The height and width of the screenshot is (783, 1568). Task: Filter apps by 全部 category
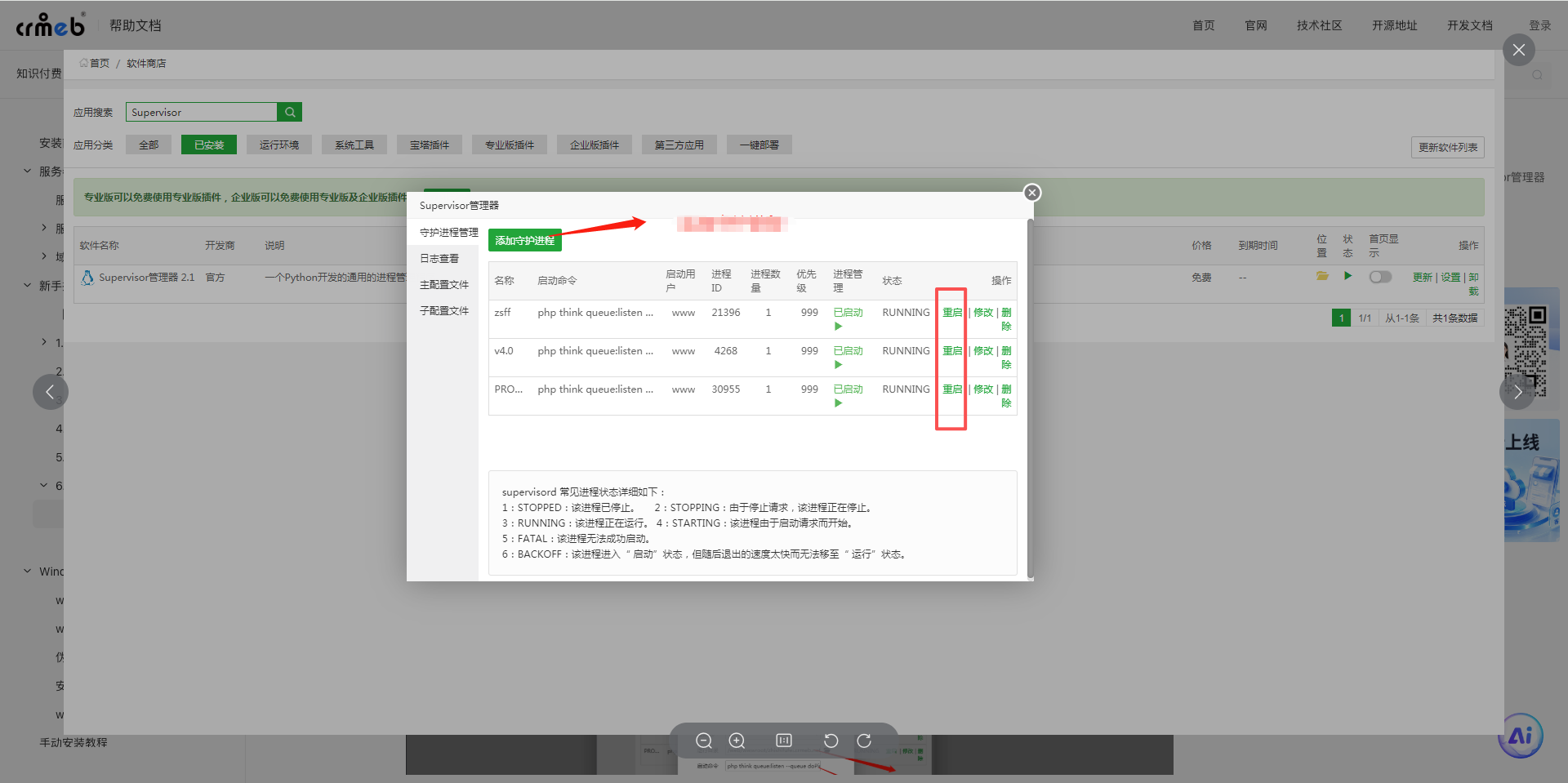[149, 145]
